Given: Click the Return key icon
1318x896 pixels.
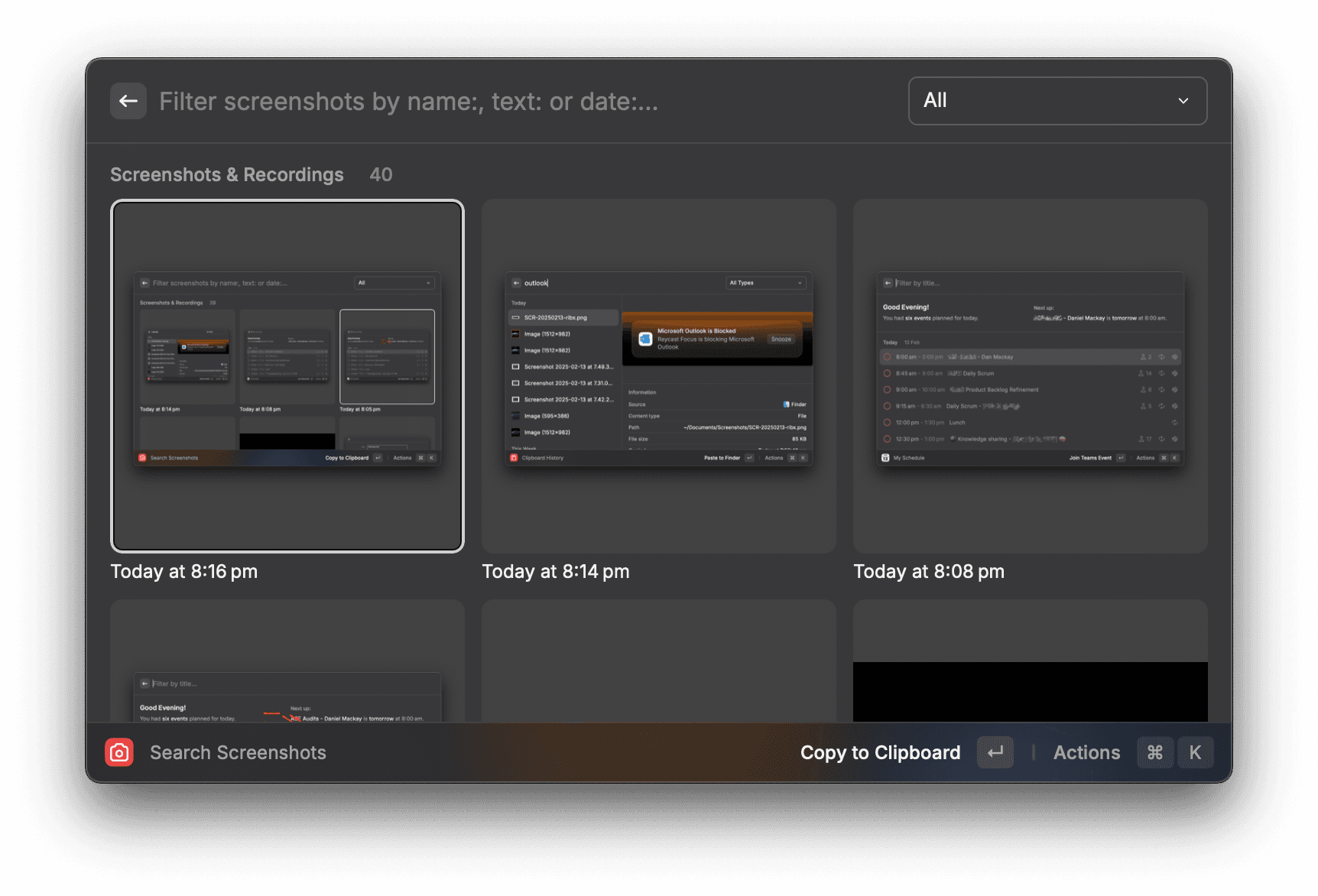Looking at the screenshot, I should (995, 753).
